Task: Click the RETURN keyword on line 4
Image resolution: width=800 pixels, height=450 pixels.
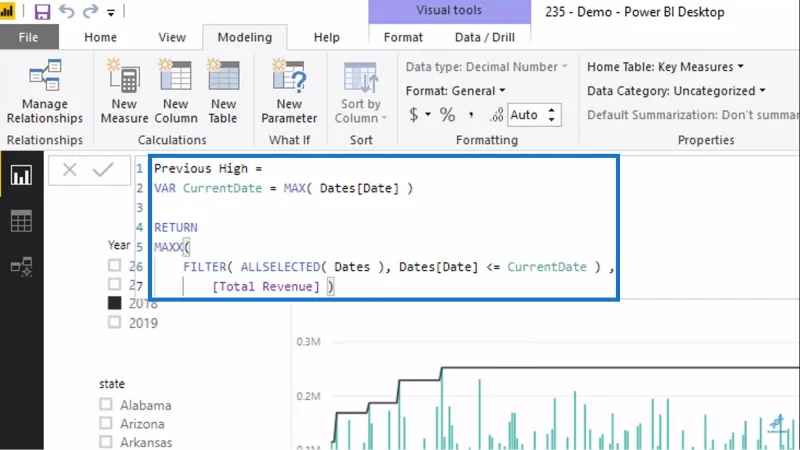Action: click(x=176, y=228)
